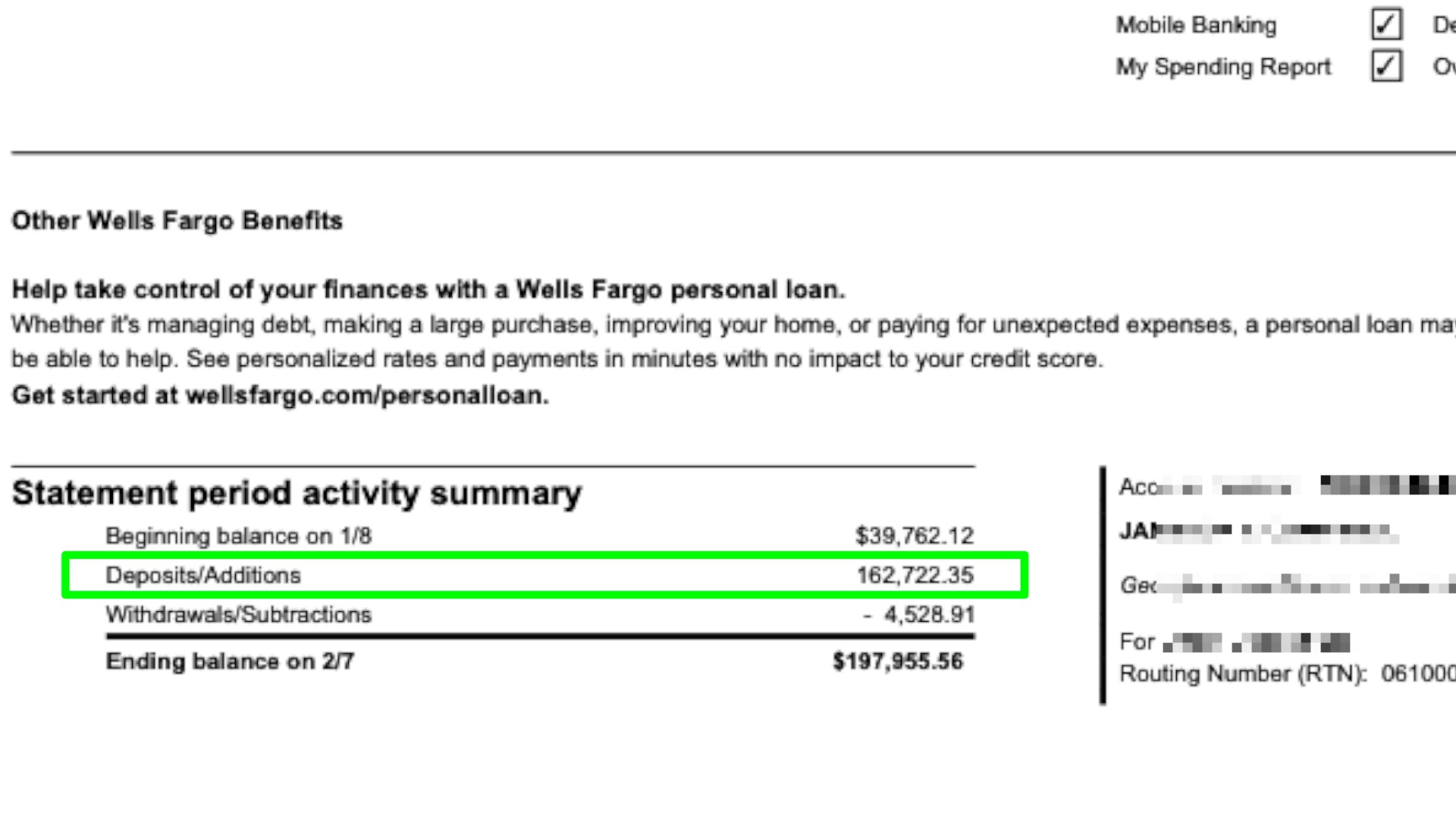Click the Deposits/Additions label text
The image size is (1456, 819).
pyautogui.click(x=202, y=575)
